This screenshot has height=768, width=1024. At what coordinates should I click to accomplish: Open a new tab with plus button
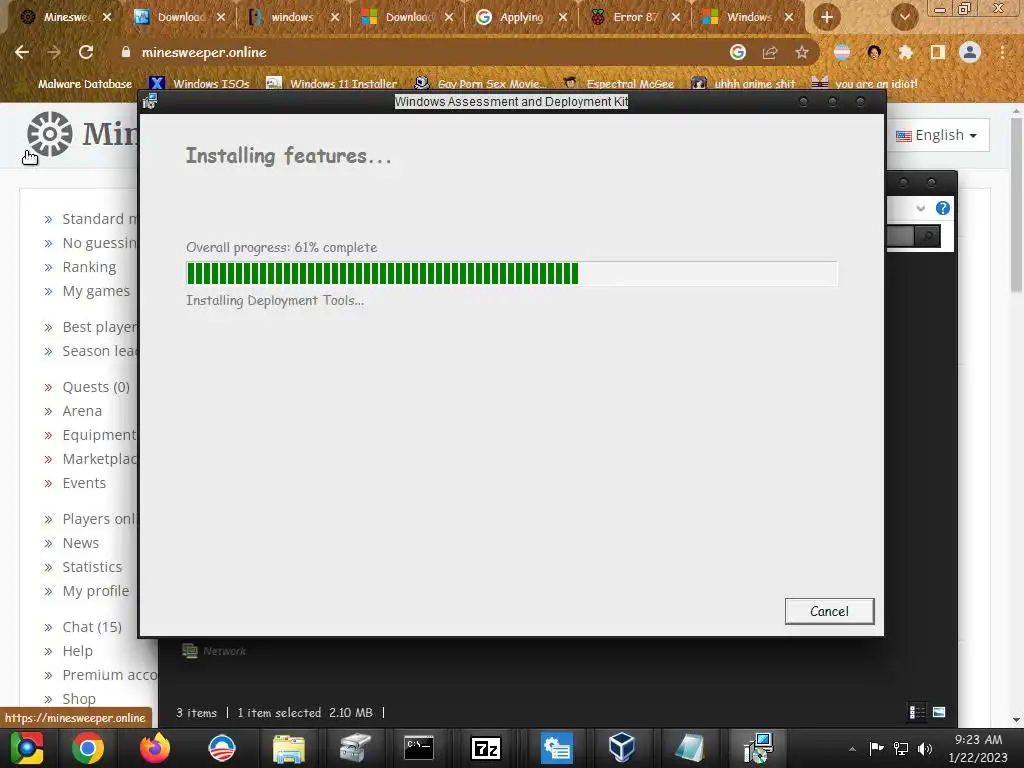tap(827, 17)
